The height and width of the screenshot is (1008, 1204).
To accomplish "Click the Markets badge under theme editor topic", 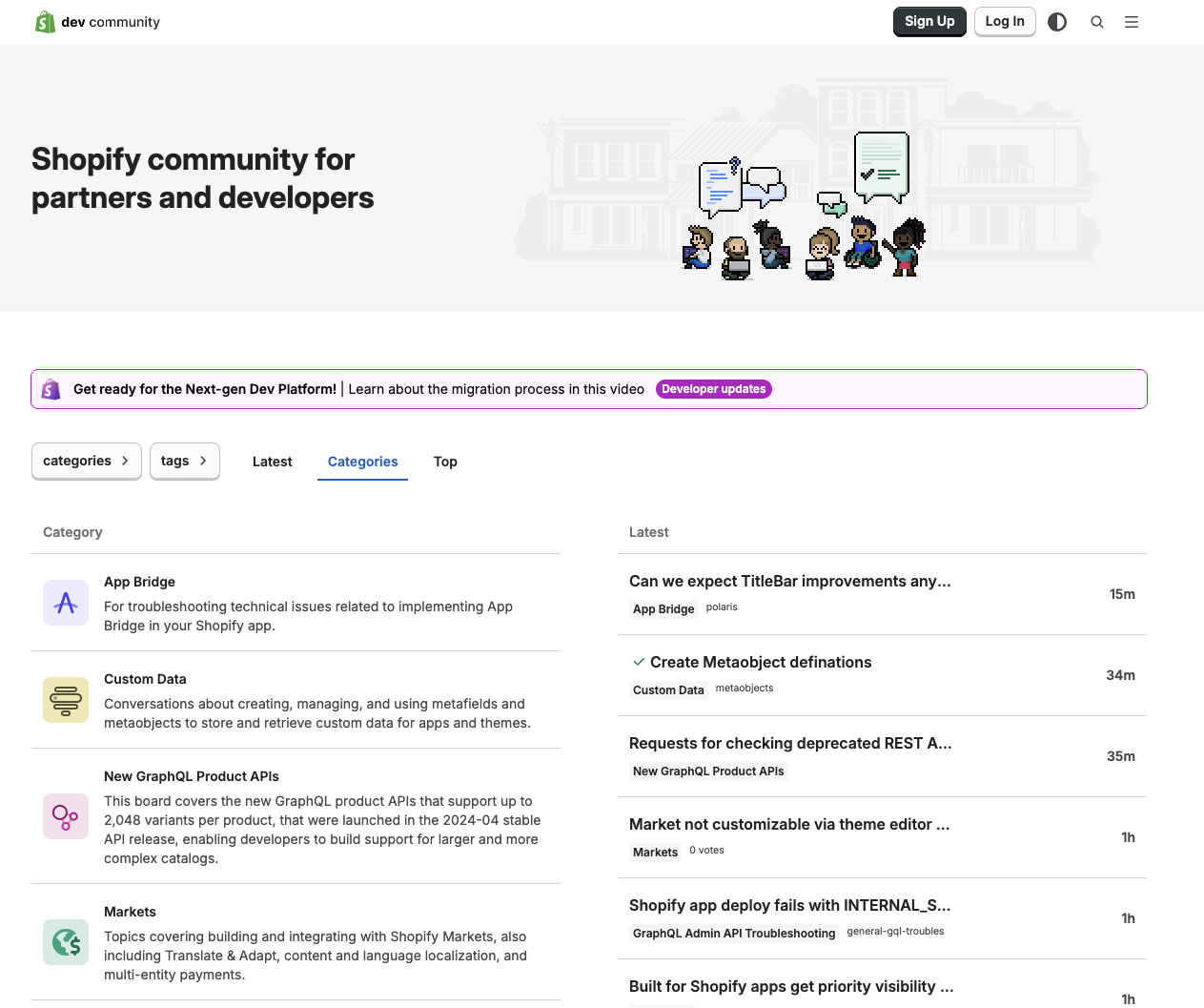I will pos(655,853).
